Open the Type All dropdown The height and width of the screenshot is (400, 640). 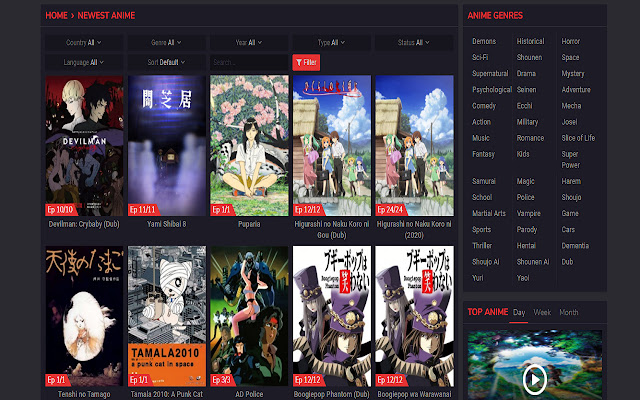[331, 42]
